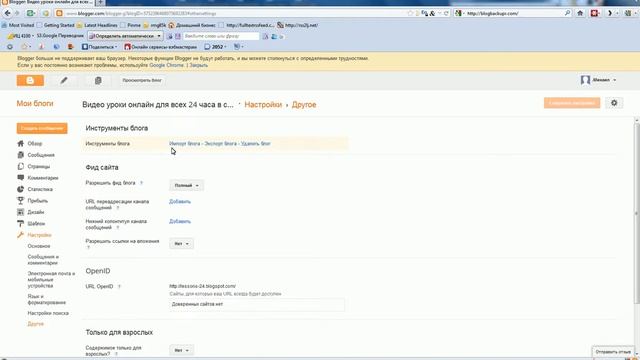Open the 'Полный' blog feed dropdown
This screenshot has height=360, width=640.
click(x=187, y=185)
